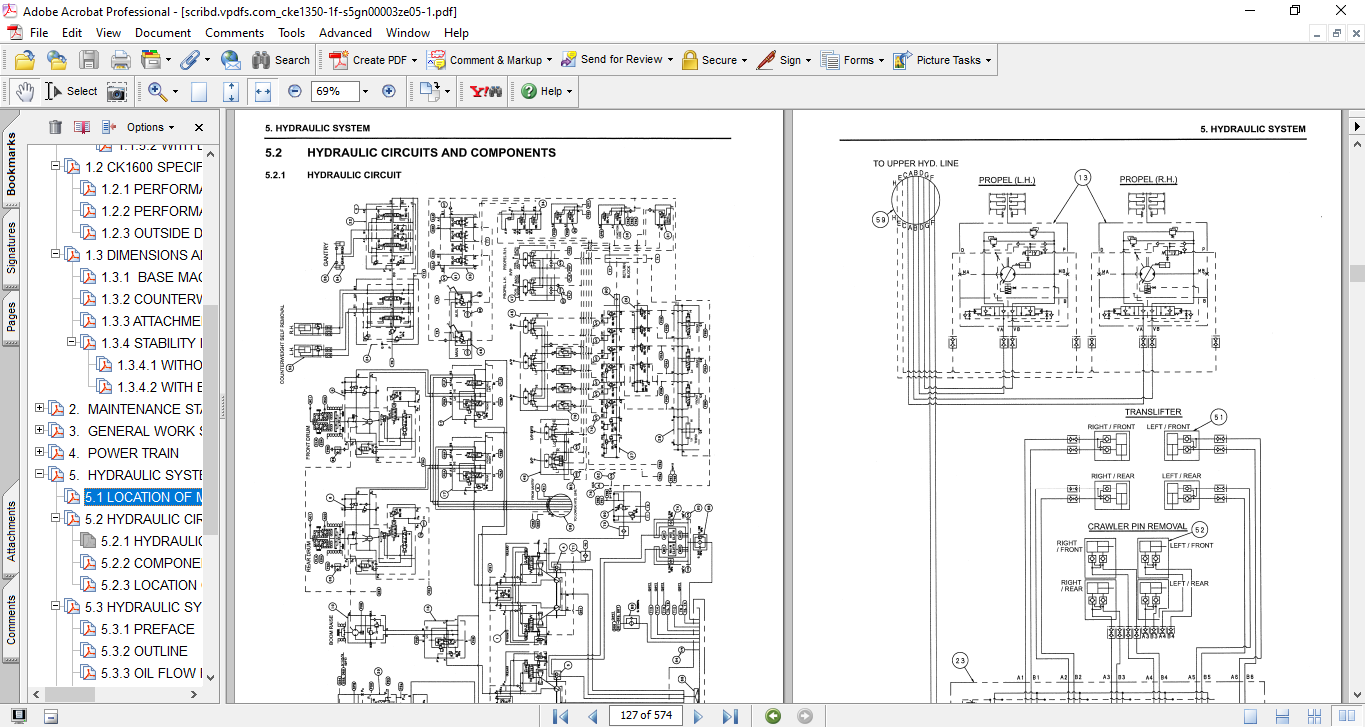Open the bookmark Options button
The image size is (1365, 727).
[x=150, y=127]
